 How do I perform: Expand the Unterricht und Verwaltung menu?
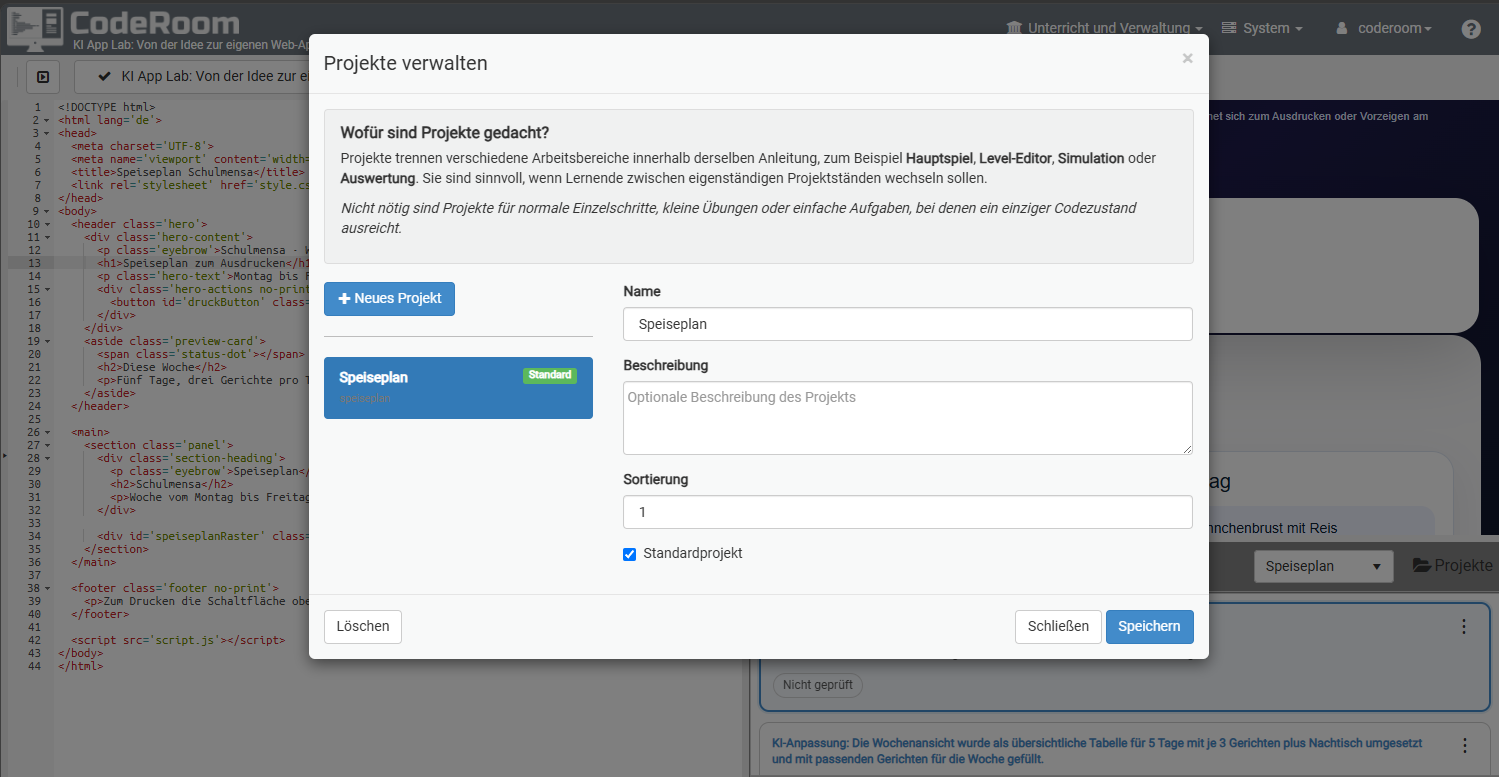point(1104,28)
